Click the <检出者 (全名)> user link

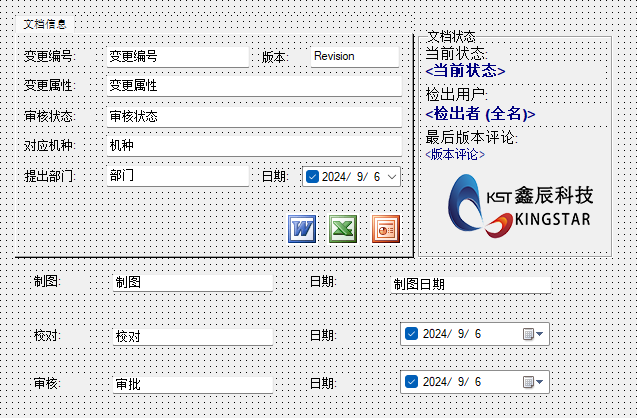click(480, 114)
